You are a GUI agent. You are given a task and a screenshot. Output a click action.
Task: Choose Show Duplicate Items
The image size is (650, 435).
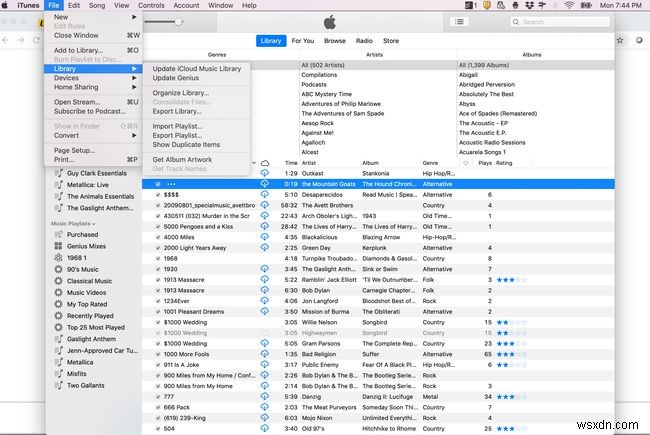tap(196, 144)
